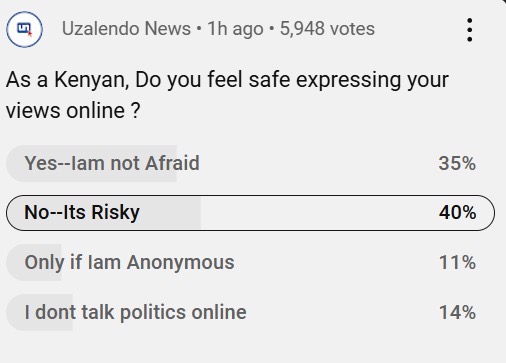Click the 'Anonymous' word in third option
Screen dimensions: 506x363
pyautogui.click(x=181, y=263)
